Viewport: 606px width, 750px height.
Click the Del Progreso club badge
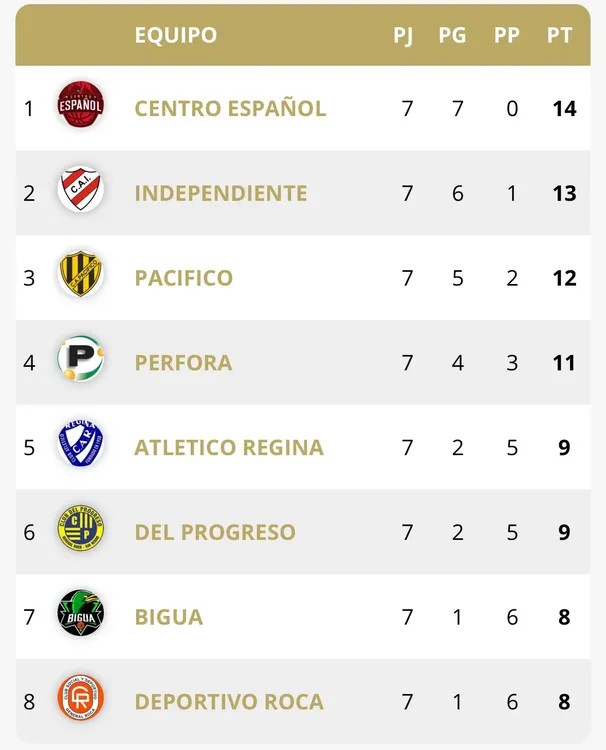tap(81, 530)
